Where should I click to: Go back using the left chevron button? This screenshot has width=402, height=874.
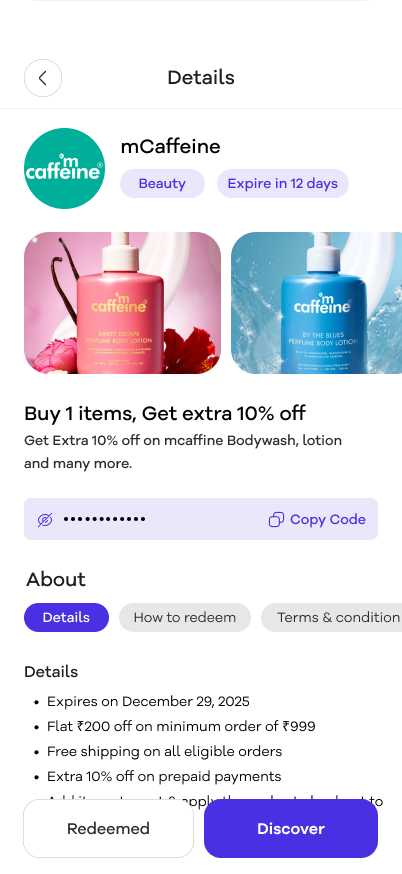[x=43, y=78]
